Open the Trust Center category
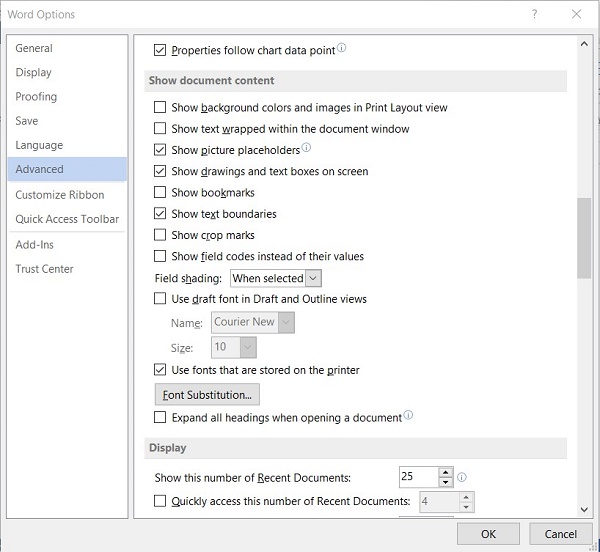 [x=67, y=269]
